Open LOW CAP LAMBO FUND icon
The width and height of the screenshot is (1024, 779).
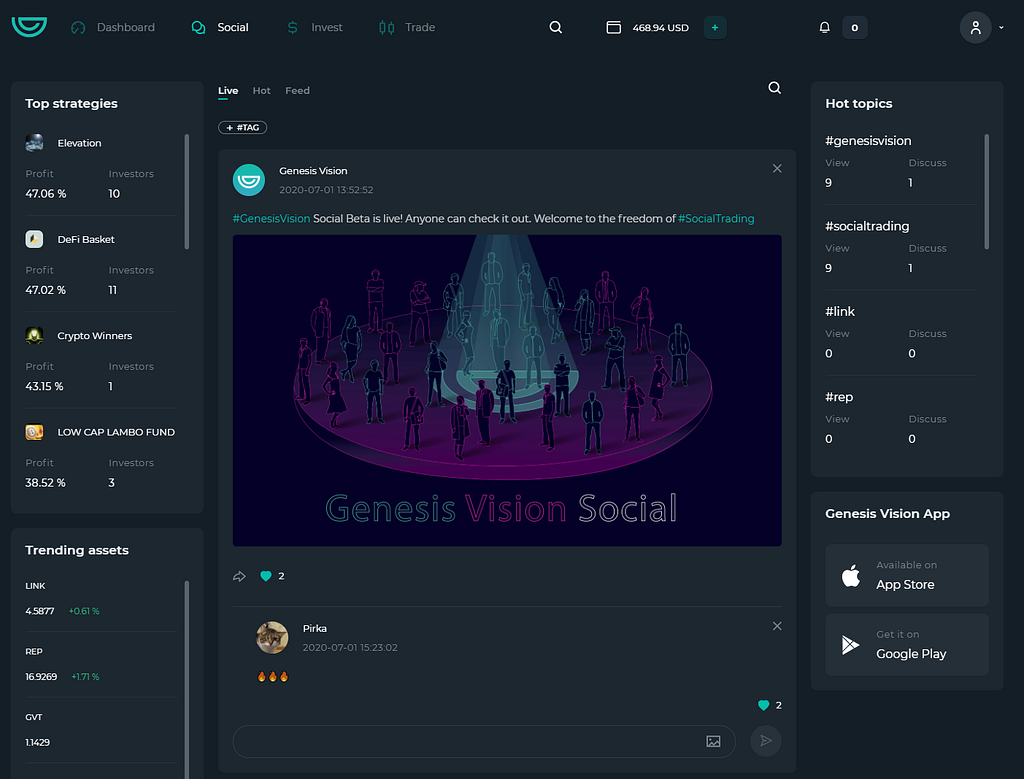(x=34, y=432)
